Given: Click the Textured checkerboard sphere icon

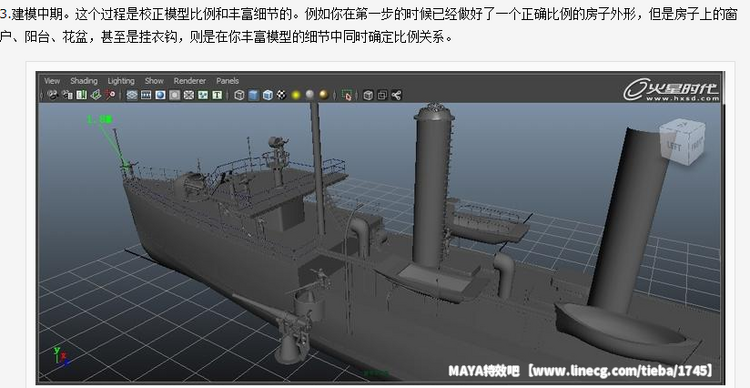Looking at the screenshot, I should click(282, 95).
